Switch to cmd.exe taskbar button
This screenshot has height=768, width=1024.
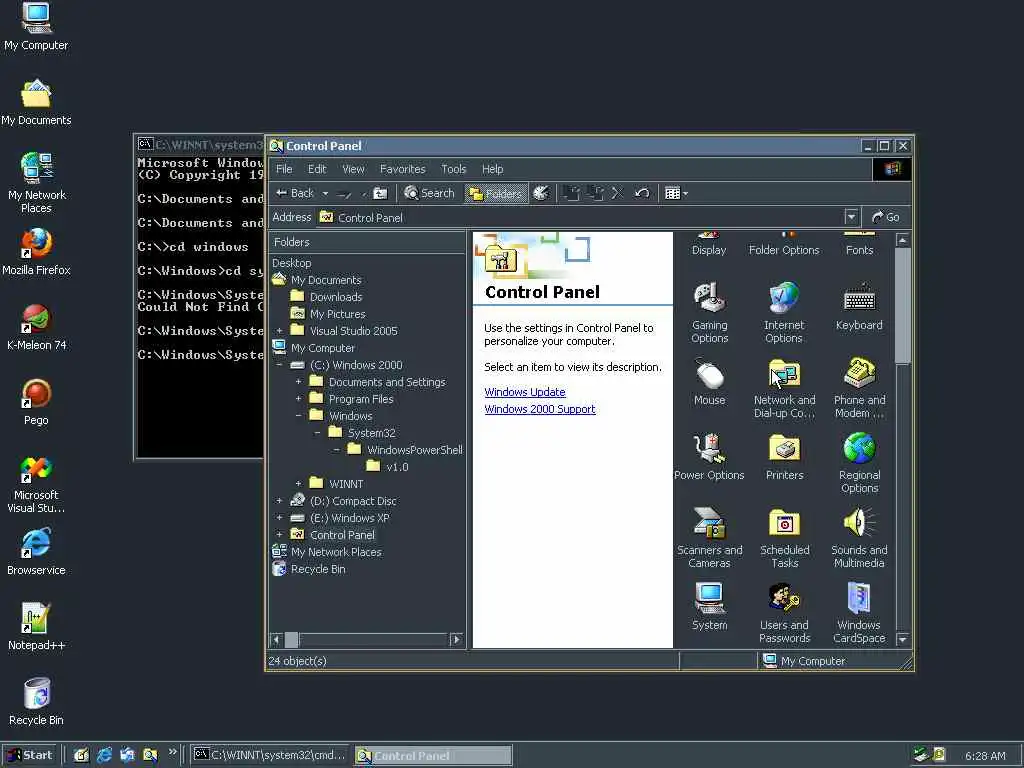pos(270,756)
